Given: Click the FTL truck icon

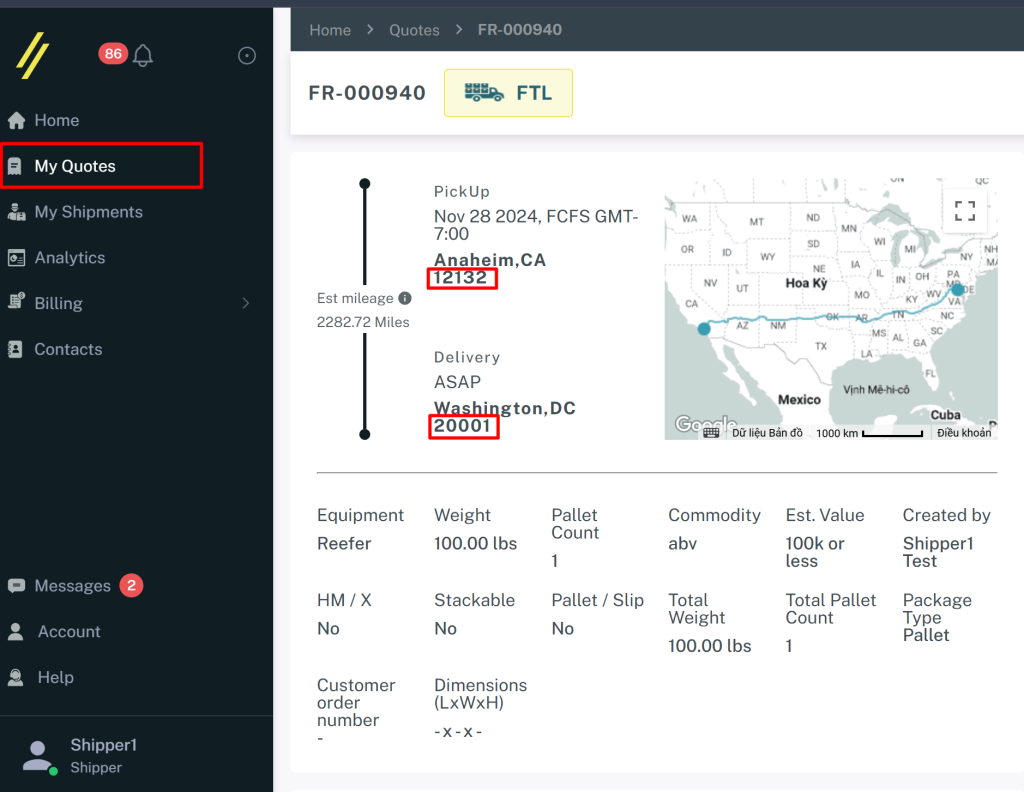Looking at the screenshot, I should pos(484,93).
